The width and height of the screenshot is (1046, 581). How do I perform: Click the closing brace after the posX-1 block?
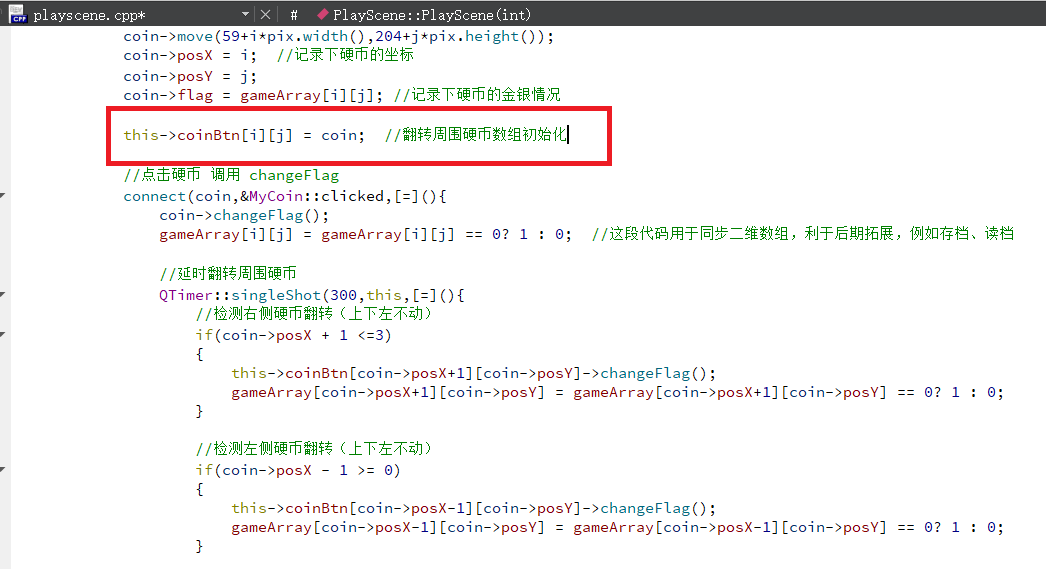tap(199, 546)
